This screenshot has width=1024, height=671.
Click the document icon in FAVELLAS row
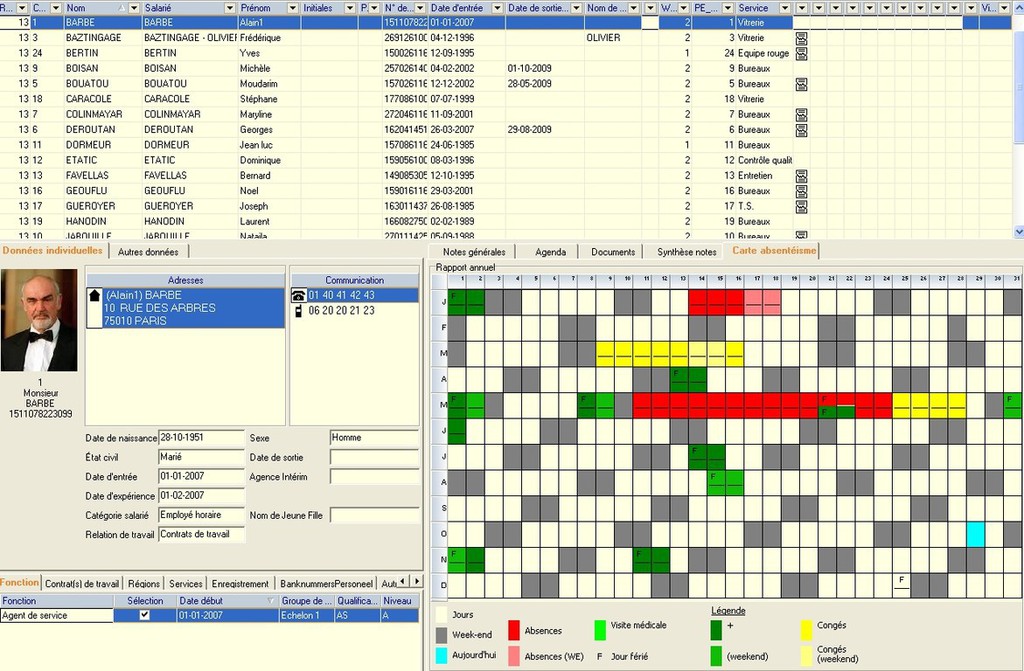pos(801,176)
